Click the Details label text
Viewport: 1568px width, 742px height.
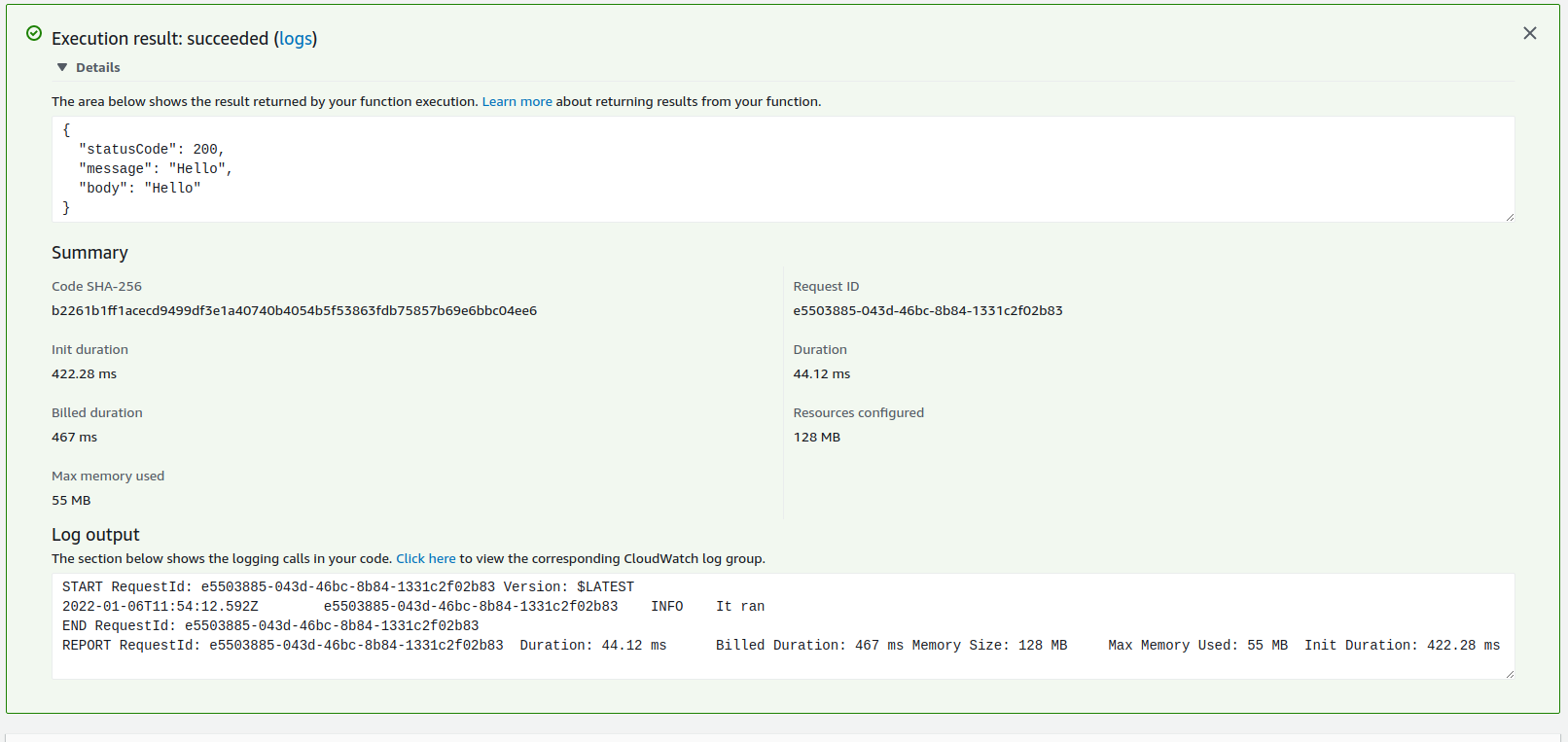[98, 68]
